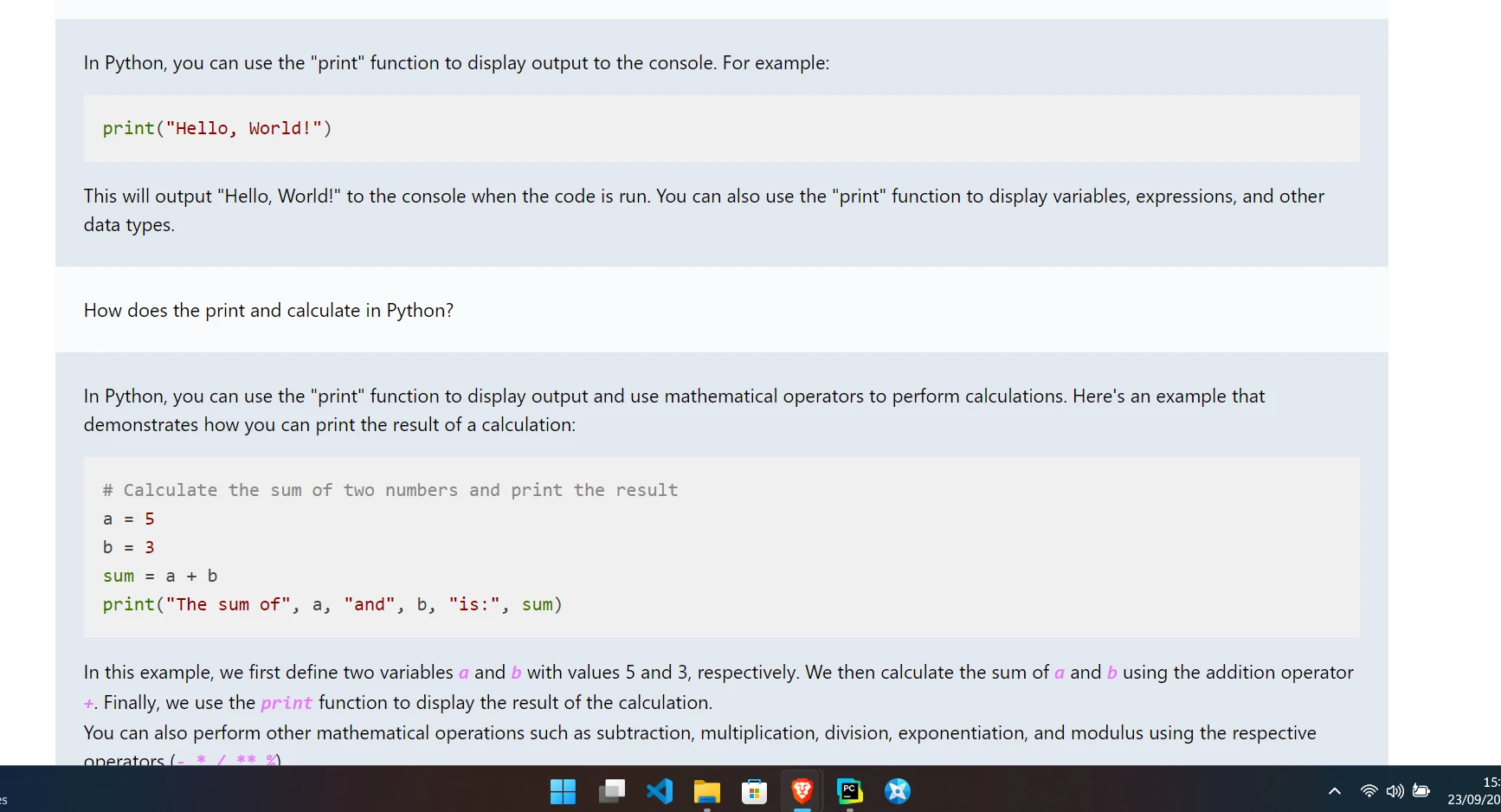
Task: Click the question "How does the print and calculate"
Action: click(268, 311)
